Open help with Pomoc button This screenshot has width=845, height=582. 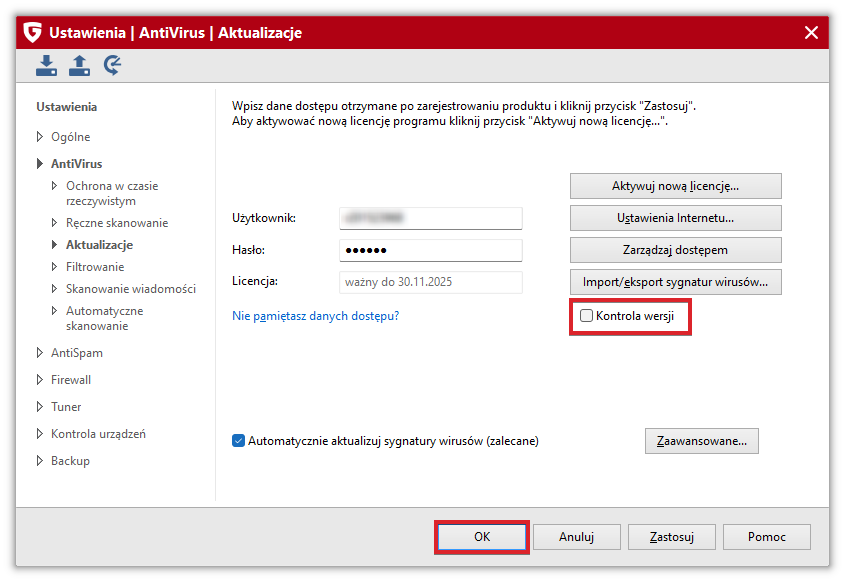point(766,537)
